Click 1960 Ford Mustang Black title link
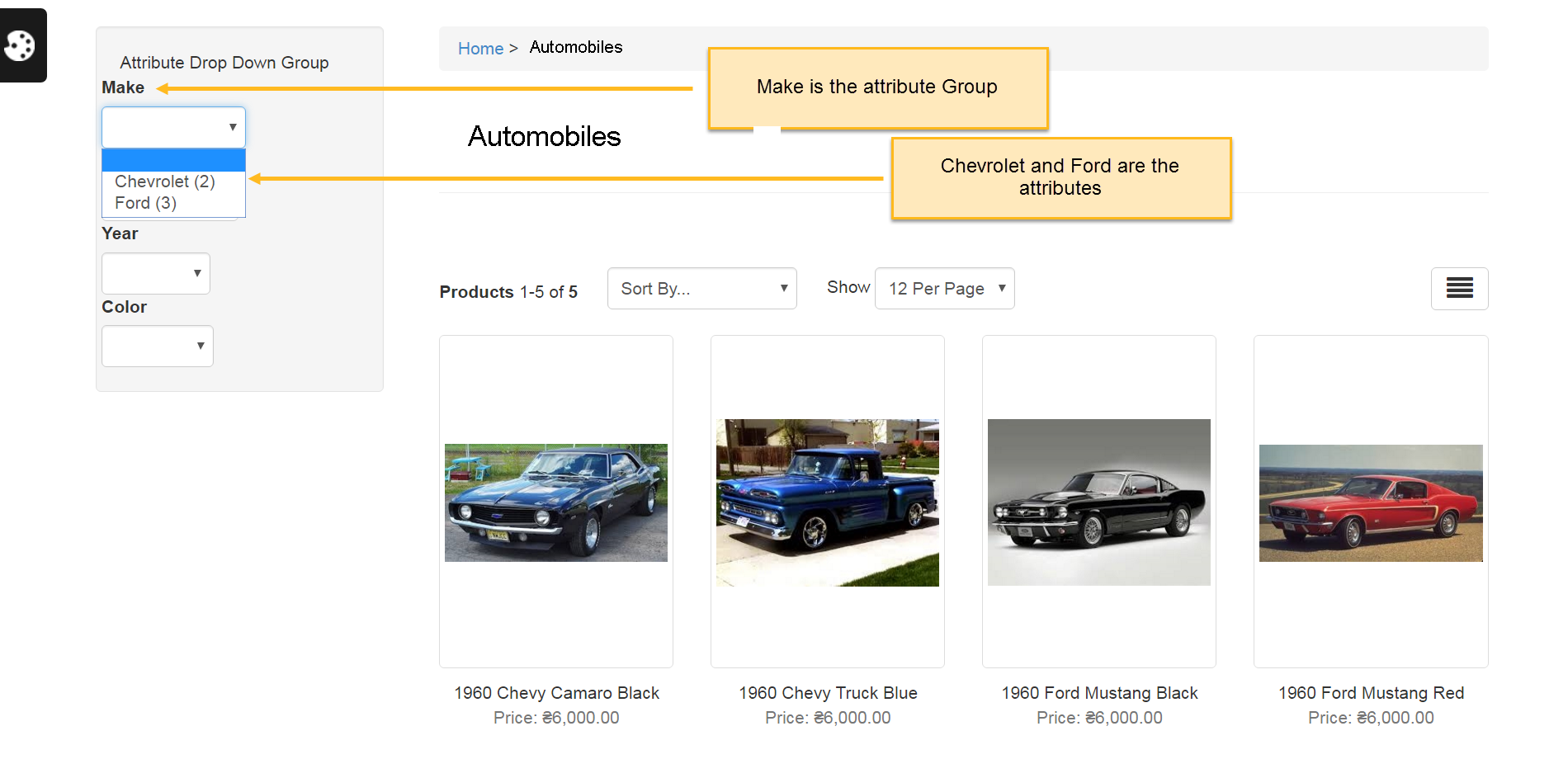The image size is (1568, 778). (1099, 693)
